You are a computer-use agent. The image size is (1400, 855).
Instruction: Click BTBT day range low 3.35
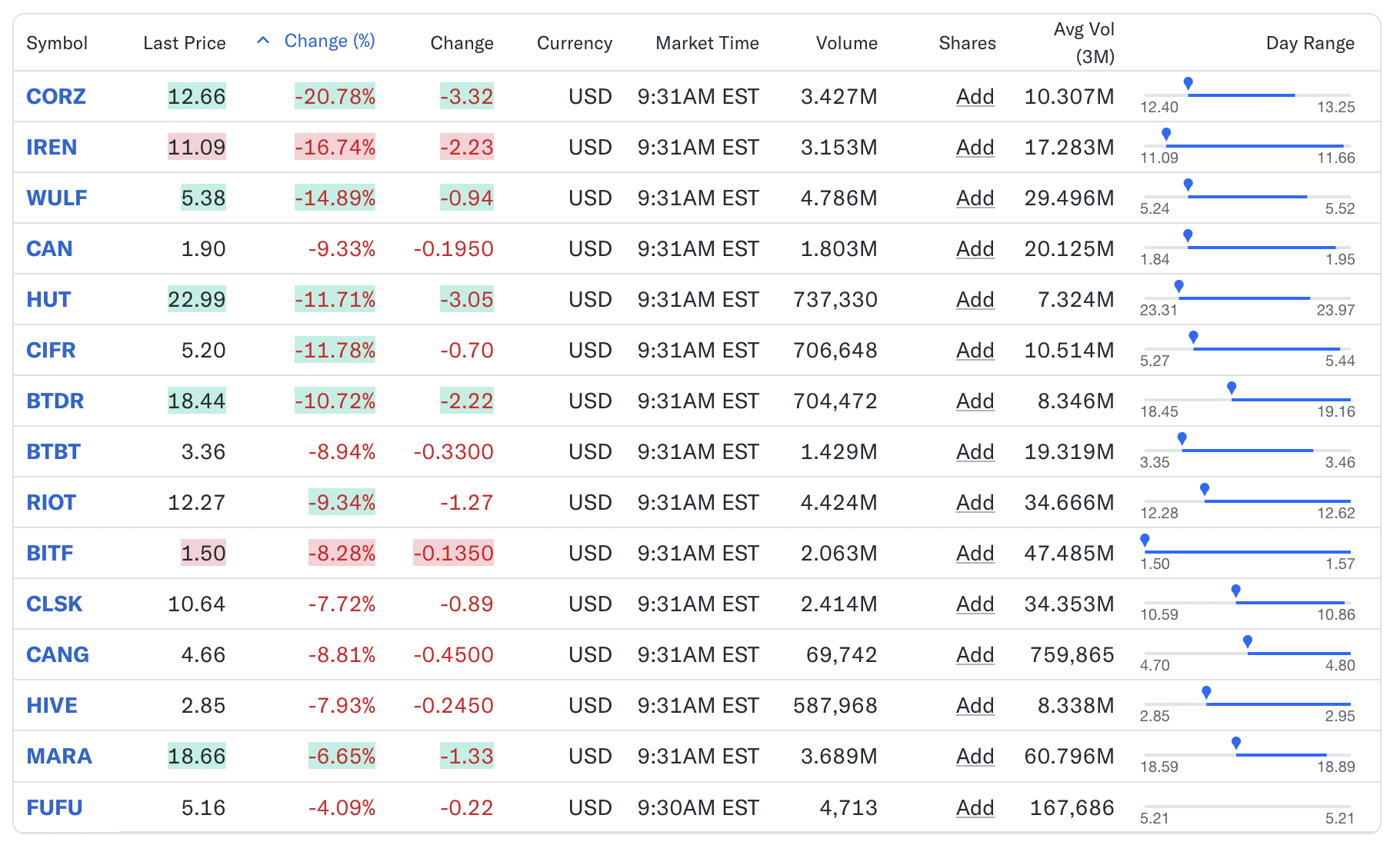click(1155, 462)
